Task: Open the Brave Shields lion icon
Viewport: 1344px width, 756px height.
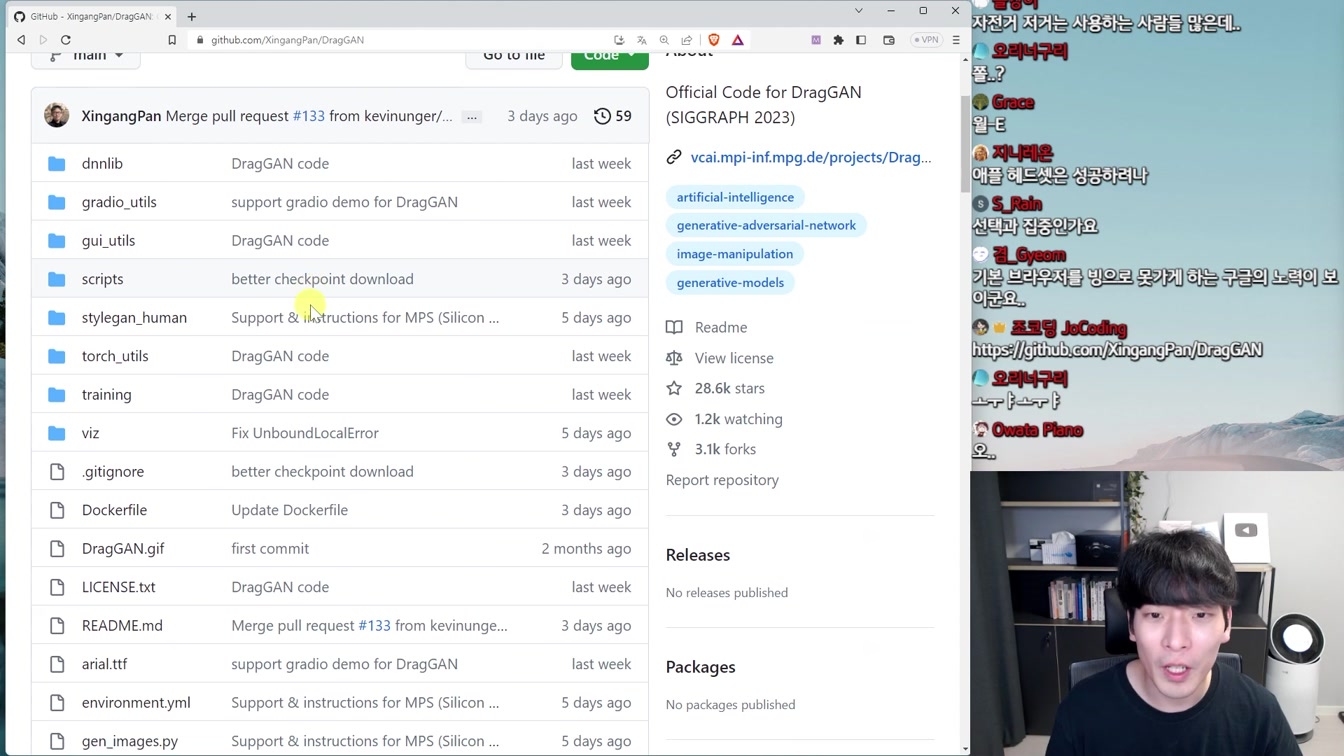Action: [714, 40]
